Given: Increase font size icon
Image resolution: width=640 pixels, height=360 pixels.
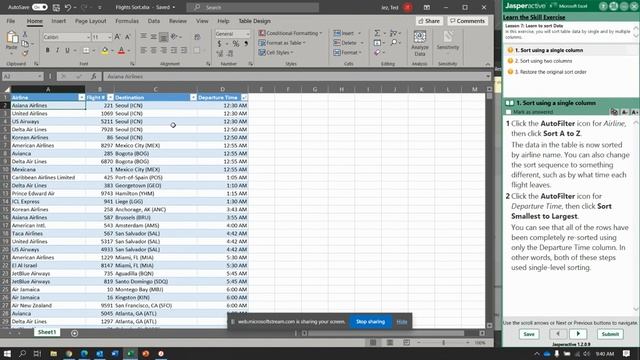Looking at the screenshot, I should [118, 37].
